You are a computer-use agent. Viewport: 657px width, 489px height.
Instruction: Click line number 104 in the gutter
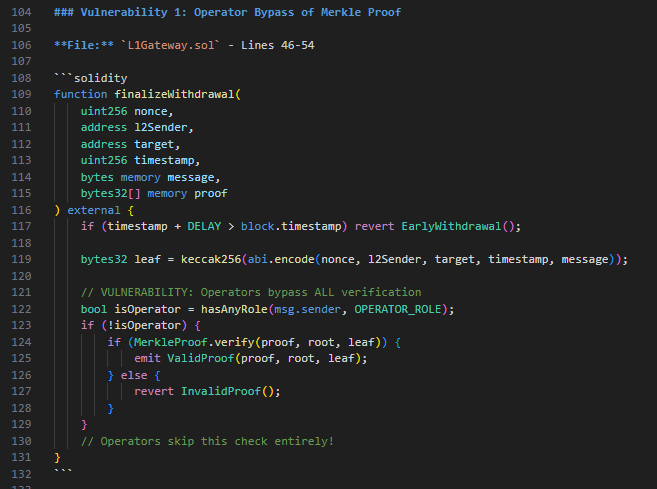pyautogui.click(x=21, y=12)
